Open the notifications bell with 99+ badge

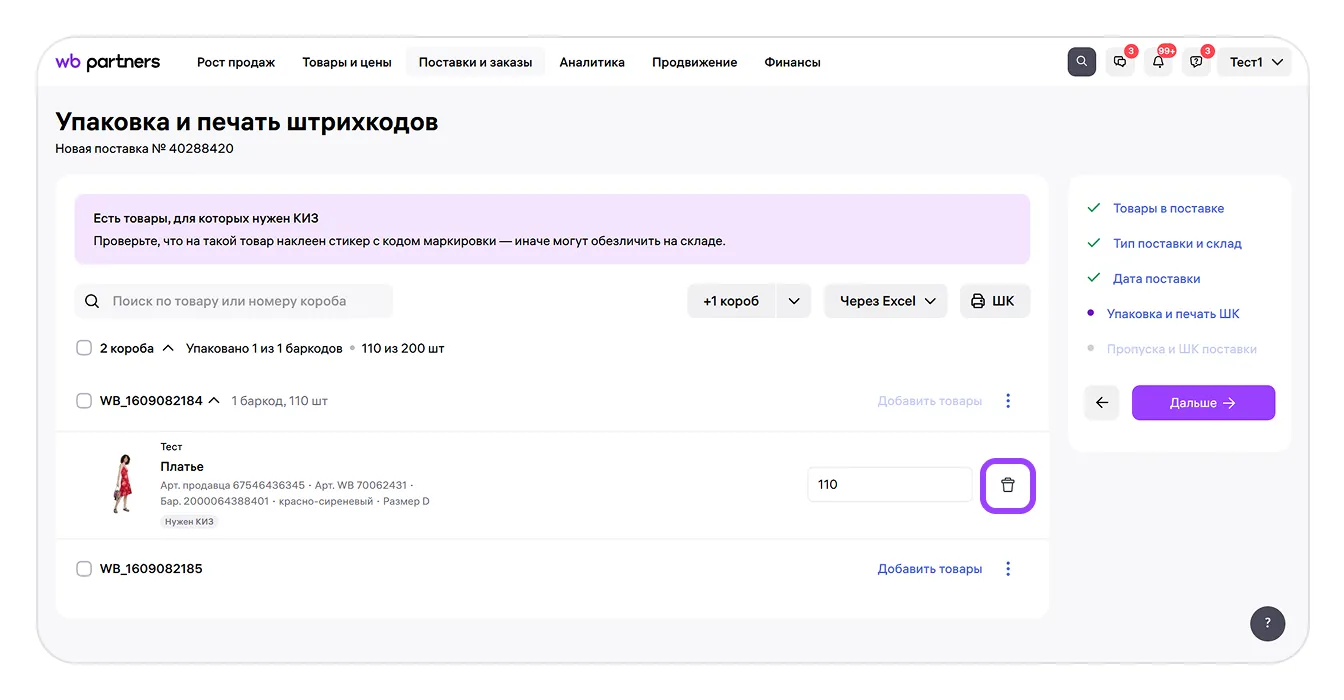click(x=1158, y=62)
